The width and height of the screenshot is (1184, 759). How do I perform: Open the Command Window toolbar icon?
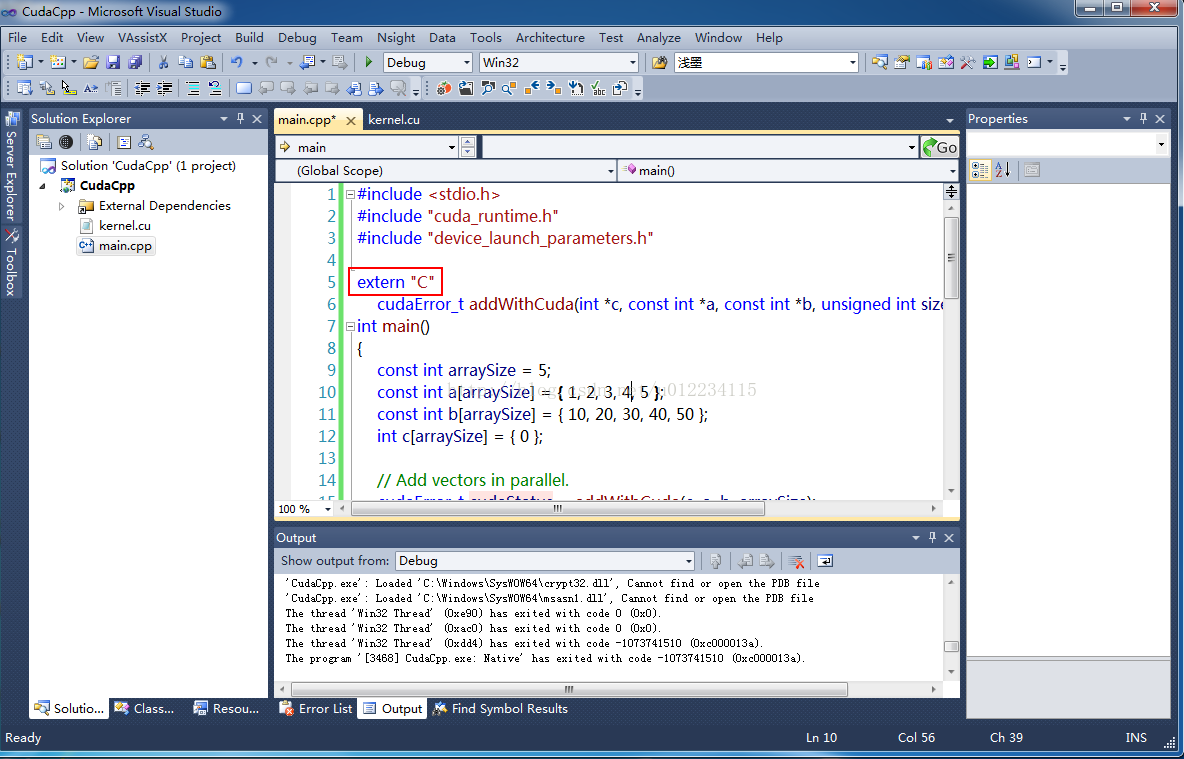click(1034, 63)
